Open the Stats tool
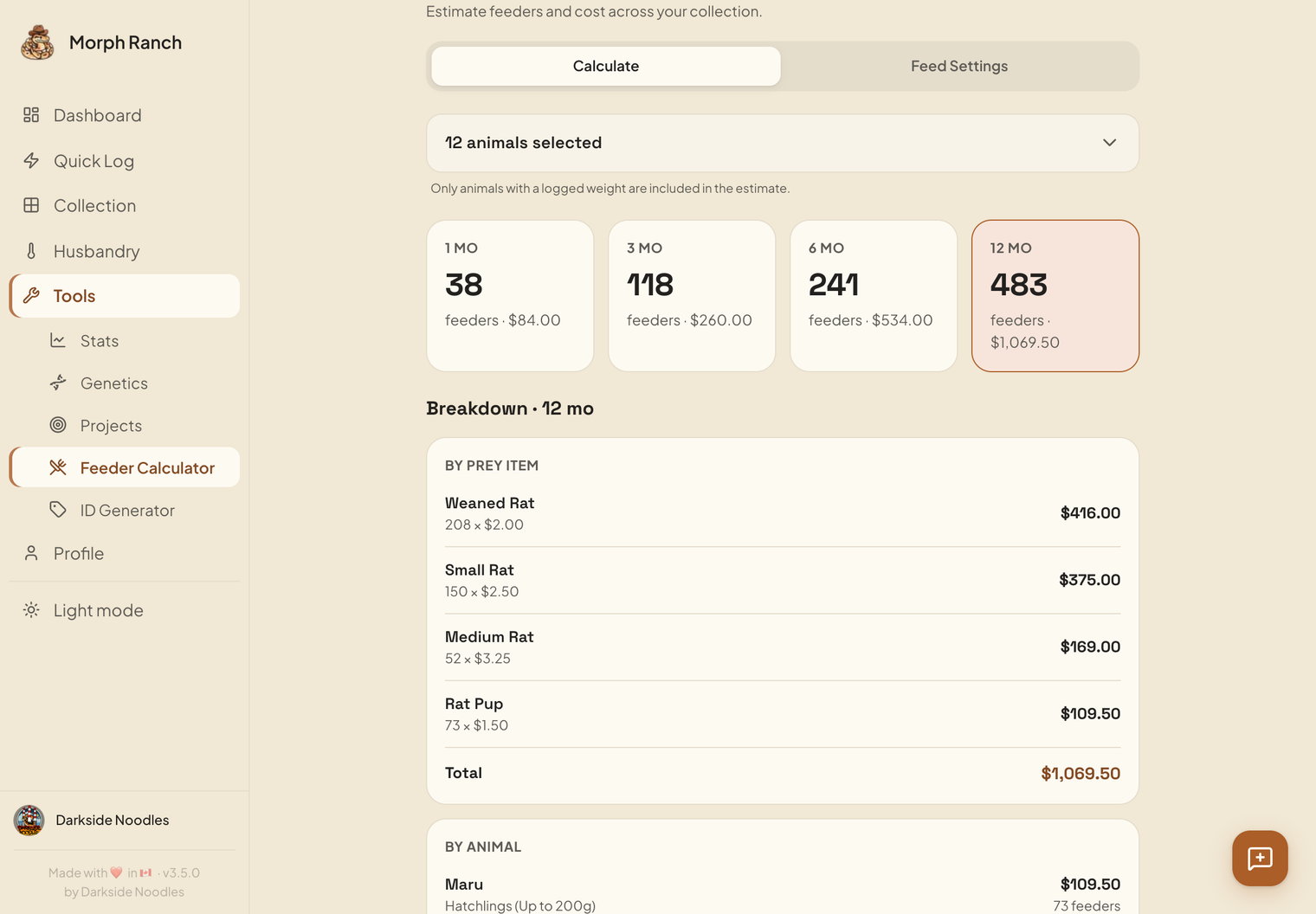1316x914 pixels. (x=124, y=341)
